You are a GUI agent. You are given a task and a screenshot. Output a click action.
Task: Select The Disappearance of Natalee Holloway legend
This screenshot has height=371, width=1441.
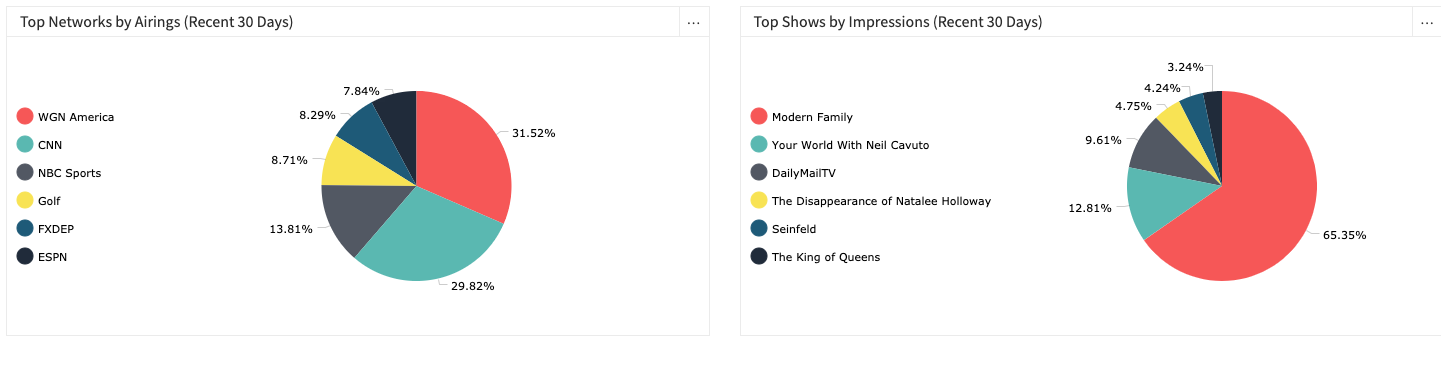(x=871, y=201)
